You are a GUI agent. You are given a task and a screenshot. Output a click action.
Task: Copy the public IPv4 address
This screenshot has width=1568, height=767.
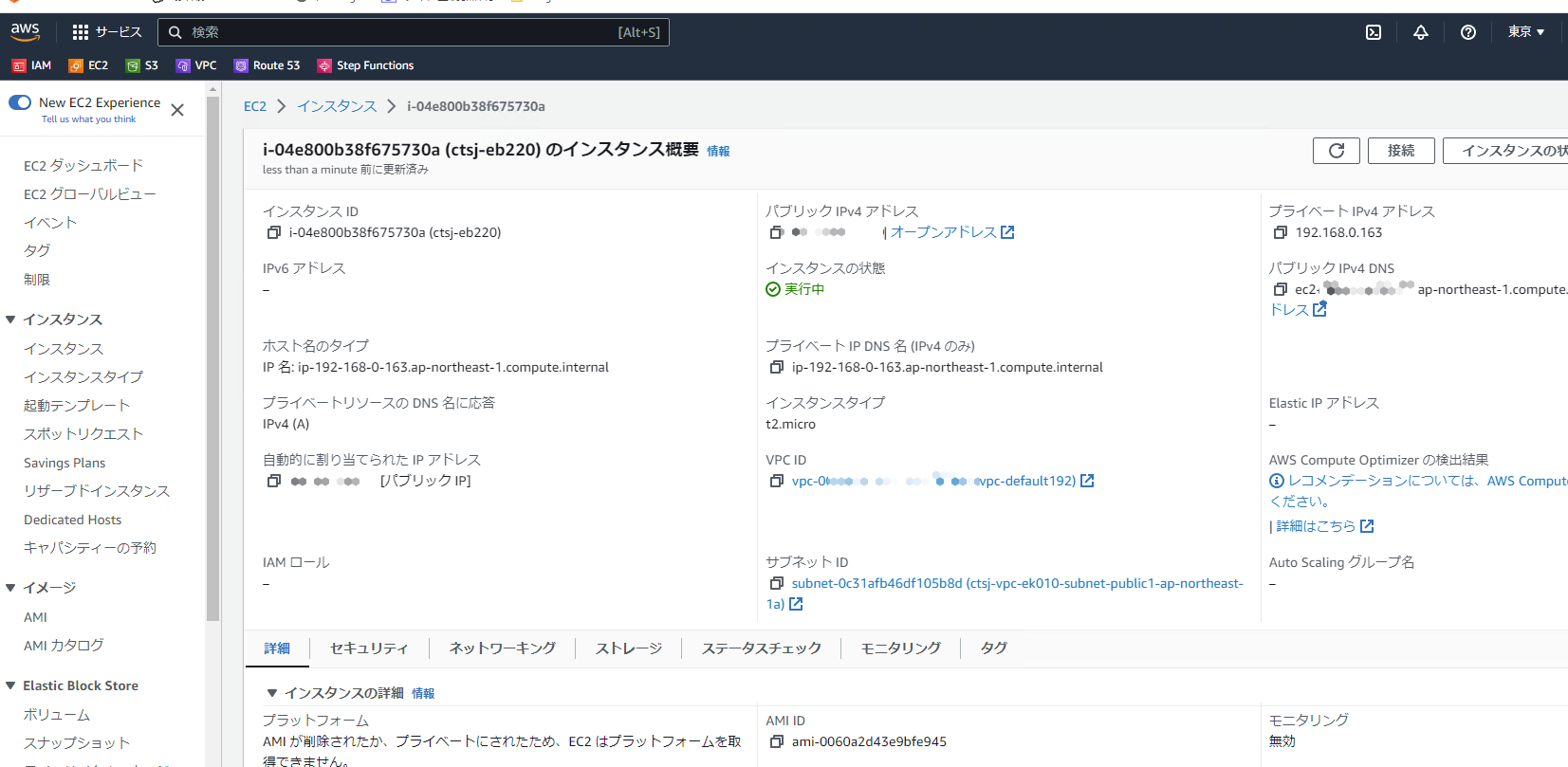point(776,232)
